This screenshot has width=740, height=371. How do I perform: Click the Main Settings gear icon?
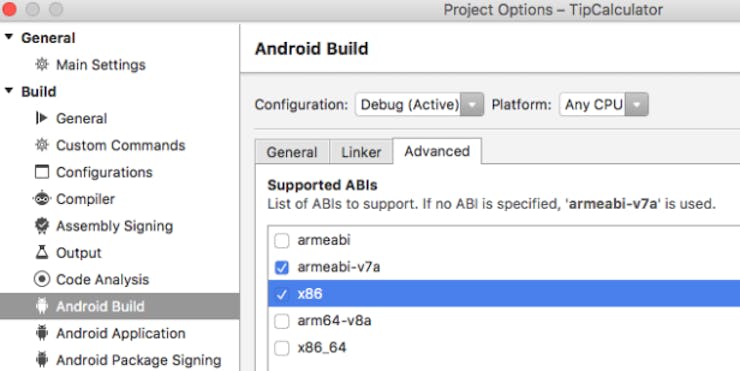pos(42,64)
